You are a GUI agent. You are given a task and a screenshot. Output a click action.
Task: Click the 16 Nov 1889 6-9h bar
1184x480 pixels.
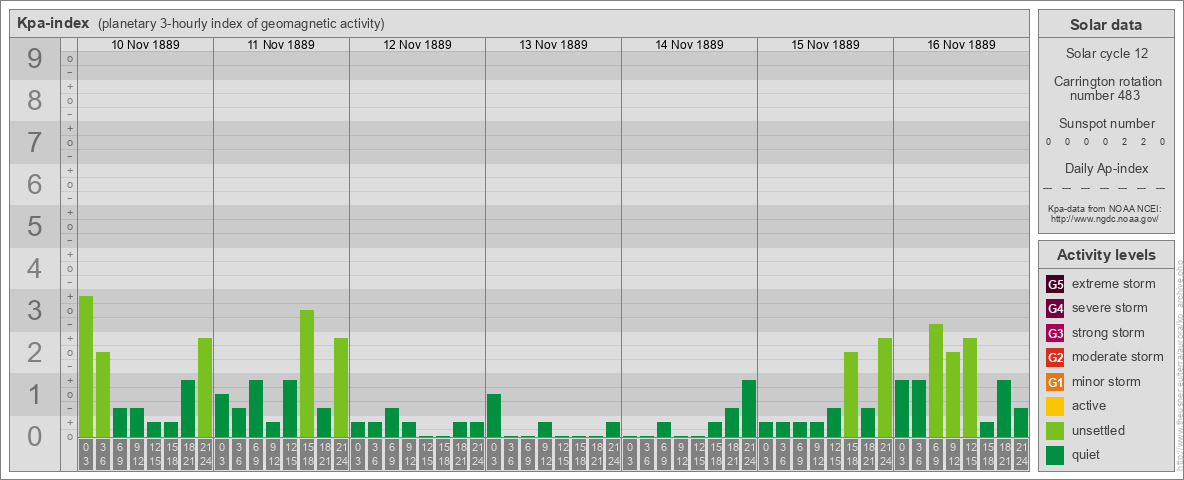tap(936, 380)
